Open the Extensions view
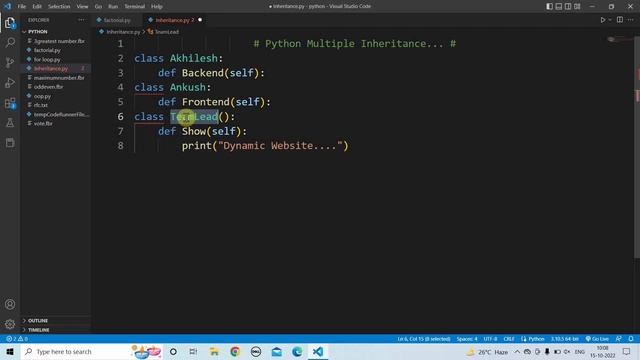Screen dimensions: 640x360 point(10,103)
